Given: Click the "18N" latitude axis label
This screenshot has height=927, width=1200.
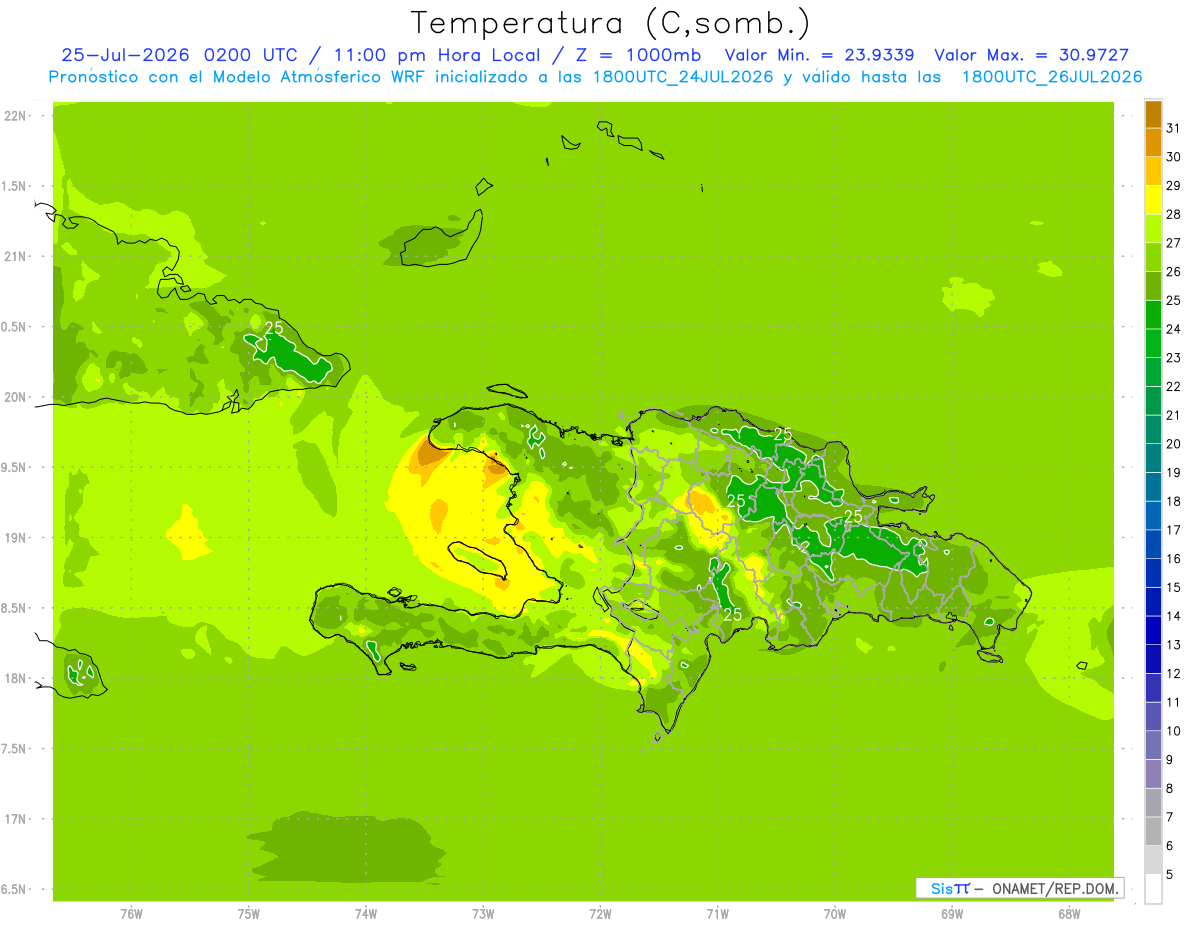Looking at the screenshot, I should pyautogui.click(x=16, y=678).
